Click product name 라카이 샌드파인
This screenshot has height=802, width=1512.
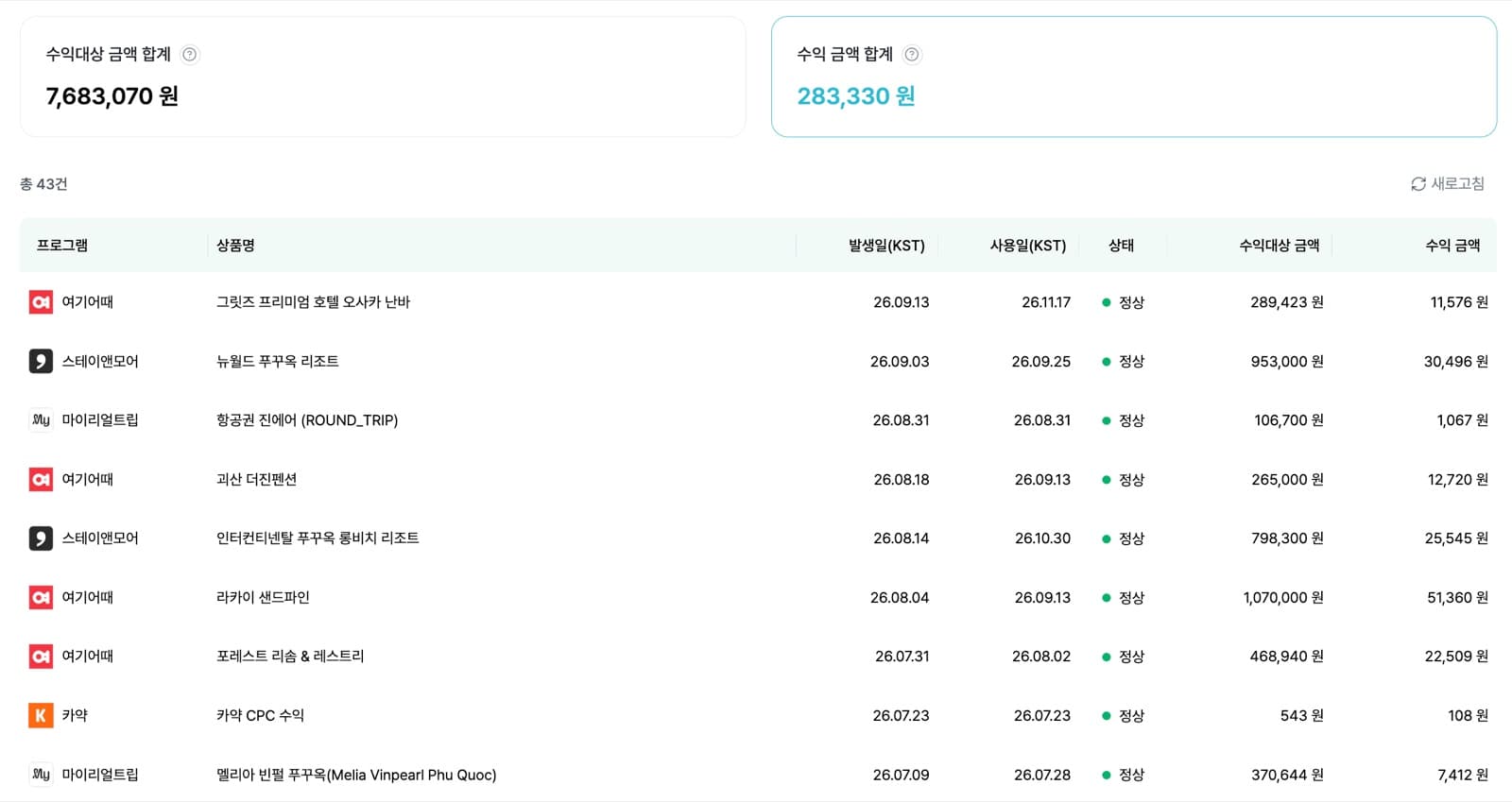pos(263,598)
